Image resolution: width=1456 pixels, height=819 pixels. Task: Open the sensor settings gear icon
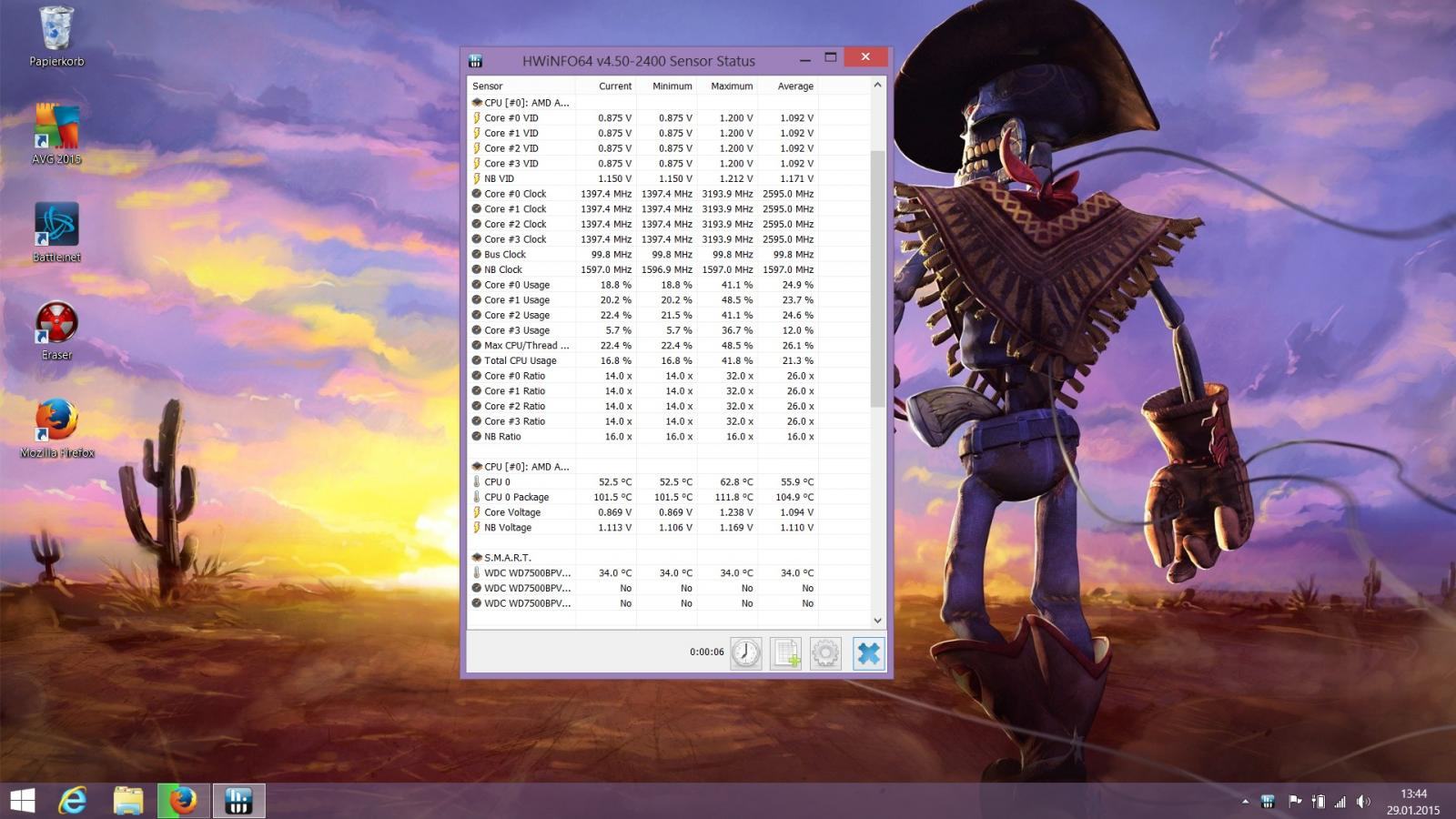(825, 652)
